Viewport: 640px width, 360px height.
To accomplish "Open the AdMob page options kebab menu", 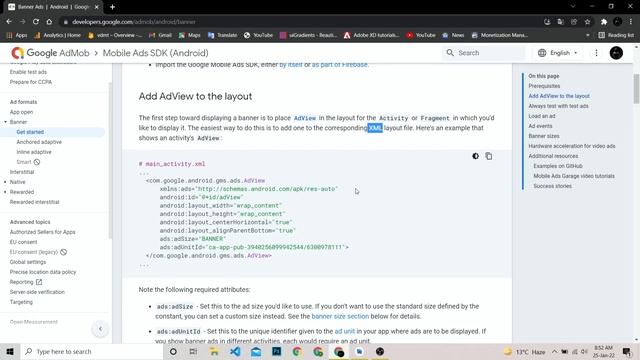I will coord(596,53).
